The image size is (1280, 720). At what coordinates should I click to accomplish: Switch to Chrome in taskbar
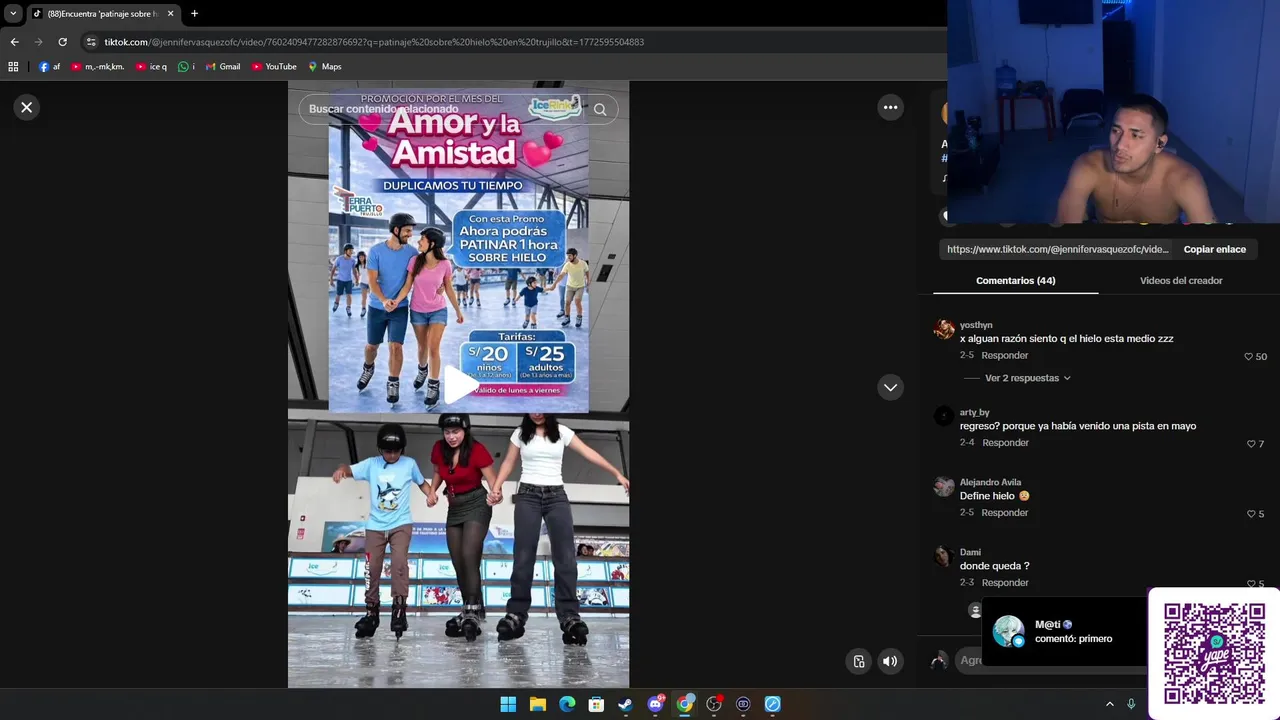pyautogui.click(x=684, y=704)
